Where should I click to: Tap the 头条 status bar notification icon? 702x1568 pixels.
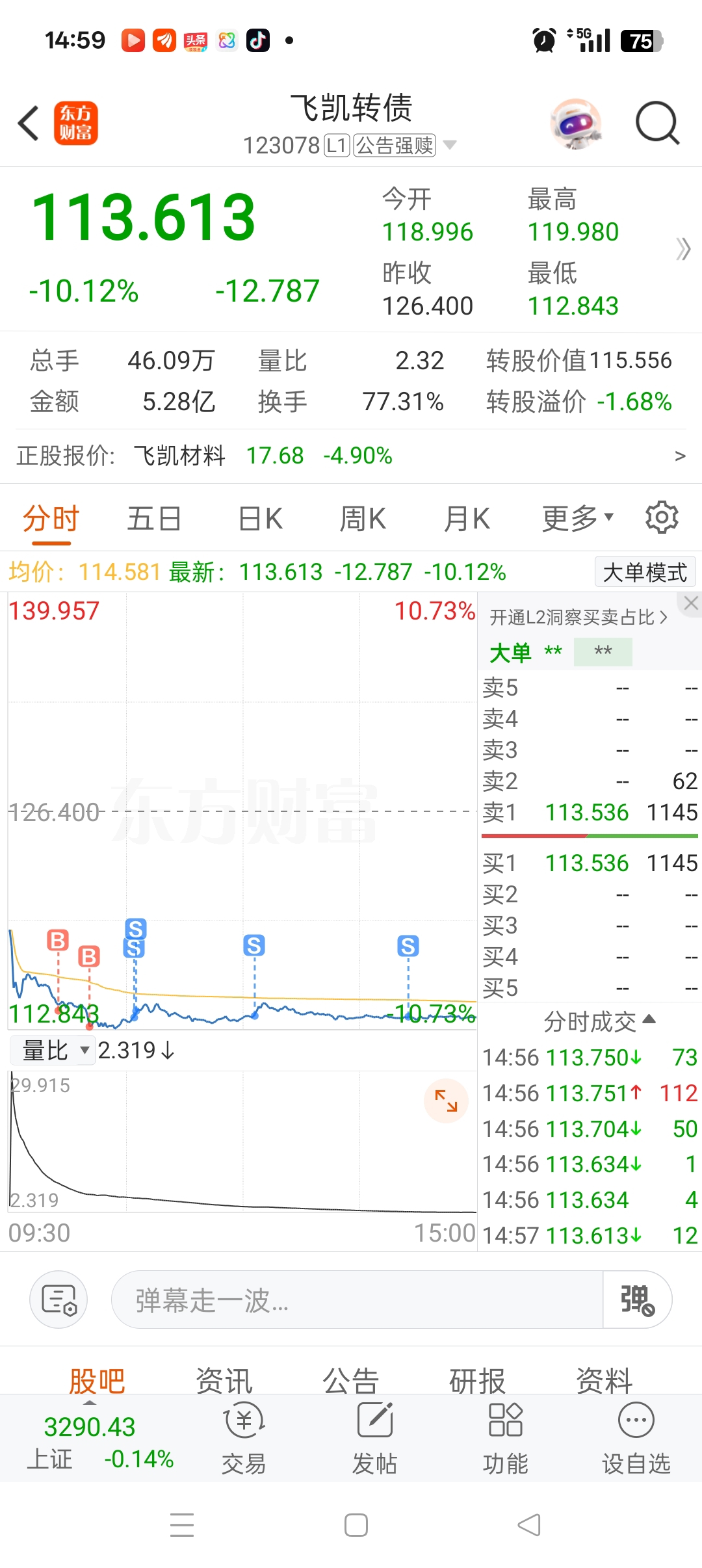click(x=195, y=41)
